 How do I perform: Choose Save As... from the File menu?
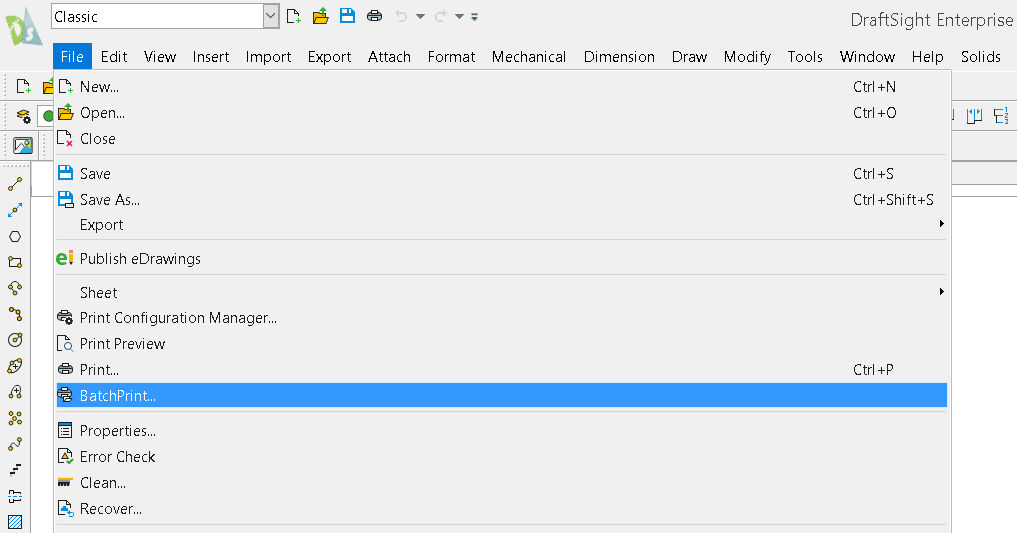click(501, 200)
